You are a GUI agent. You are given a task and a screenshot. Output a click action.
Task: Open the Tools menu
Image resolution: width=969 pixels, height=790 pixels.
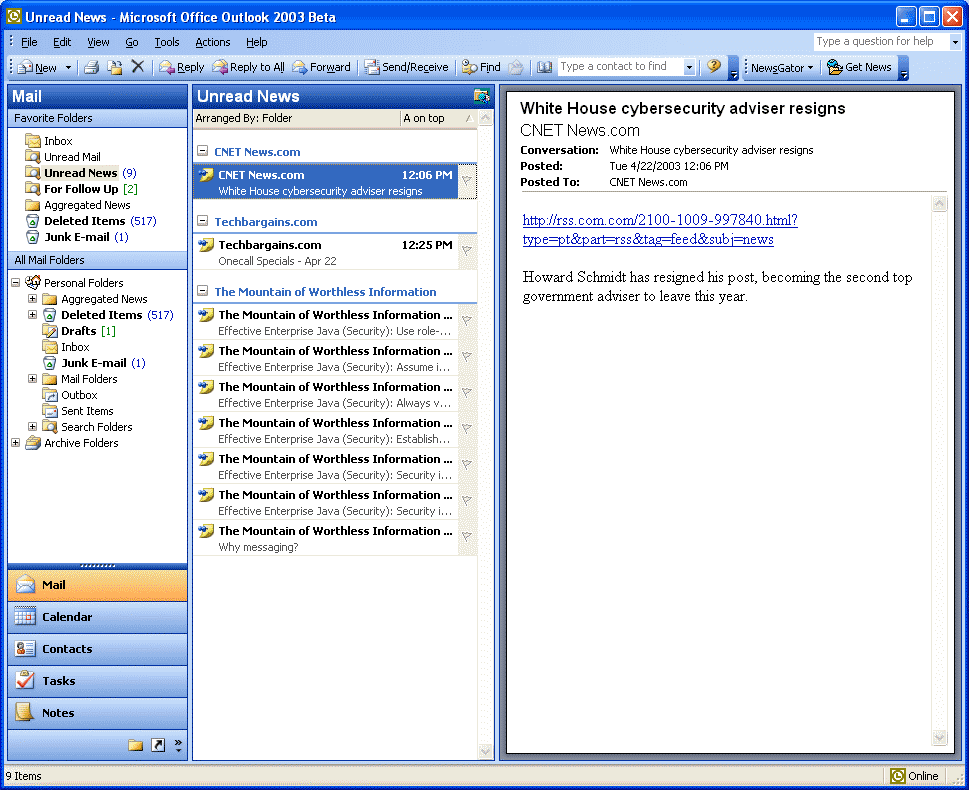point(166,42)
